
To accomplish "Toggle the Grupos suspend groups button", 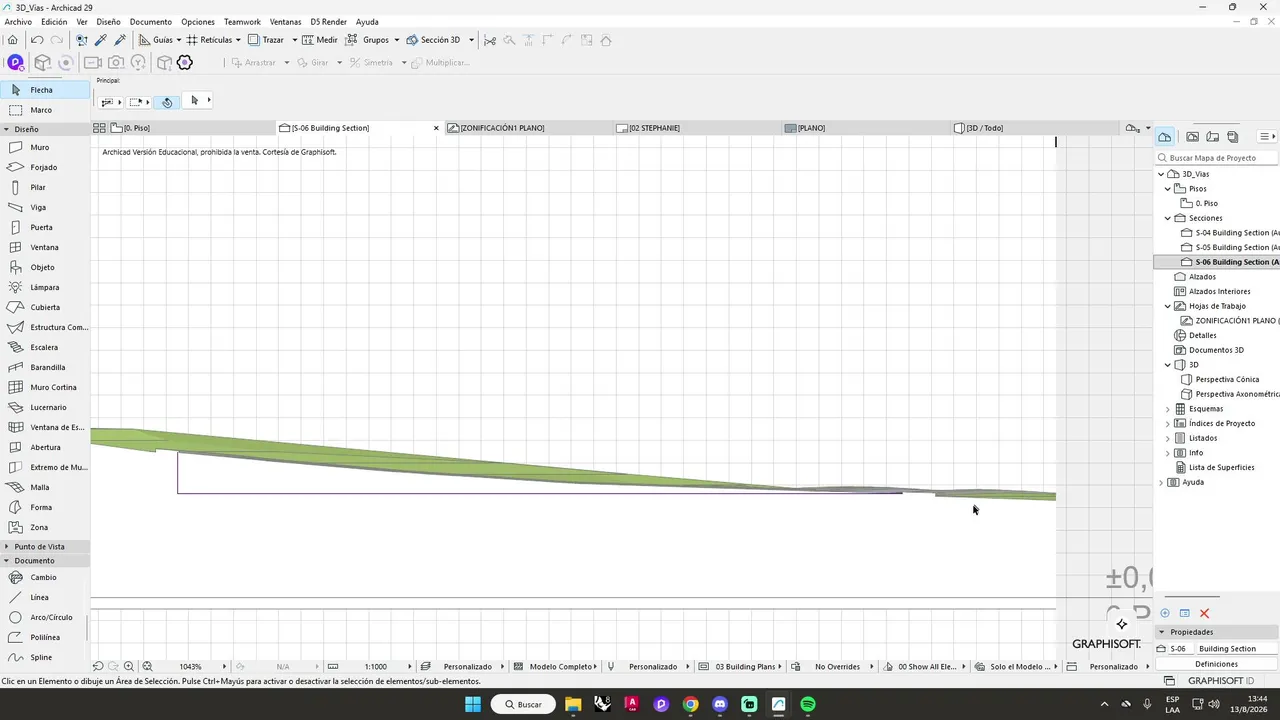I will tap(367, 40).
